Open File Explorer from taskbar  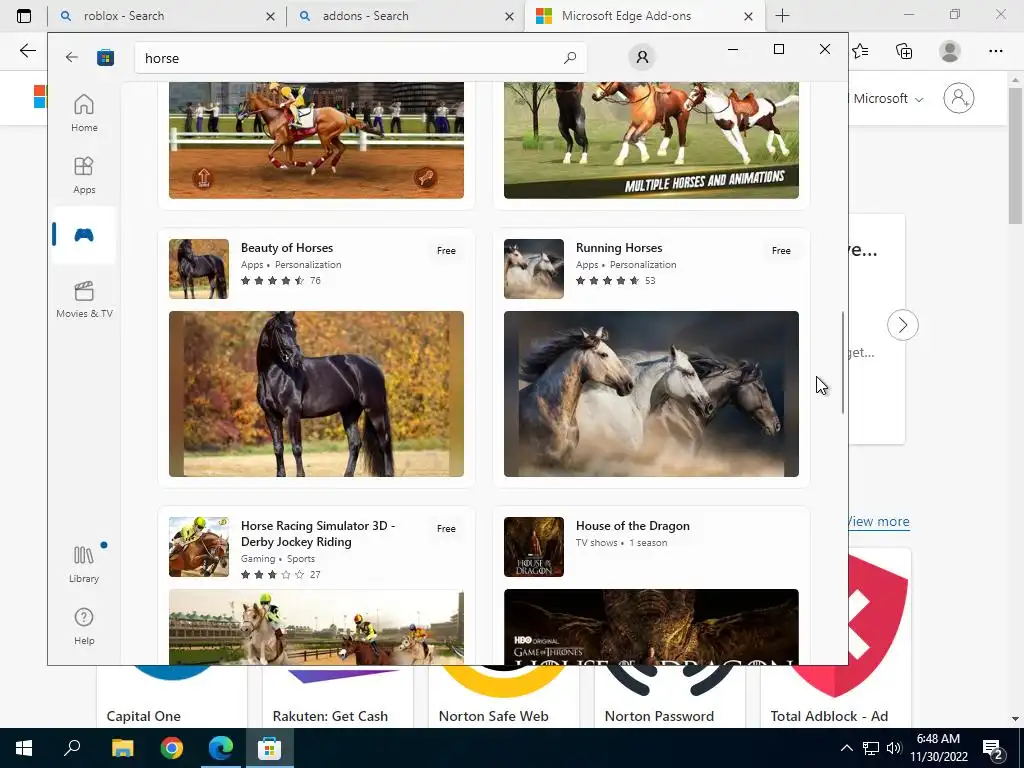(122, 748)
